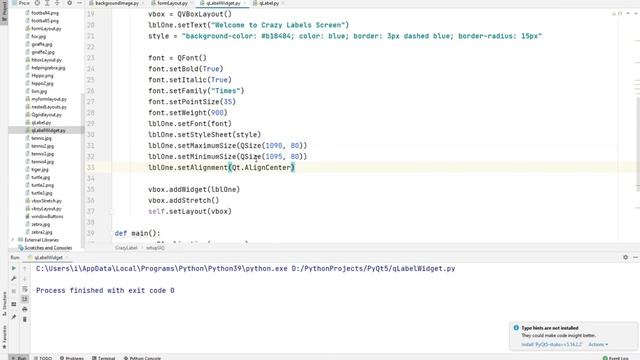Click CrazyLabel in editor breadcrumb
This screenshot has height=360, width=640.
[x=126, y=248]
